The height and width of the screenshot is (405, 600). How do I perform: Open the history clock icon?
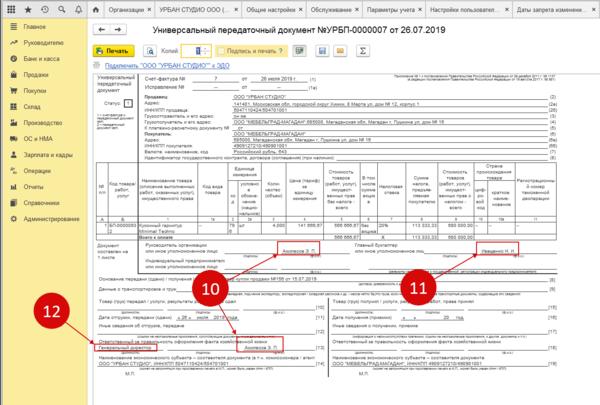45,9
